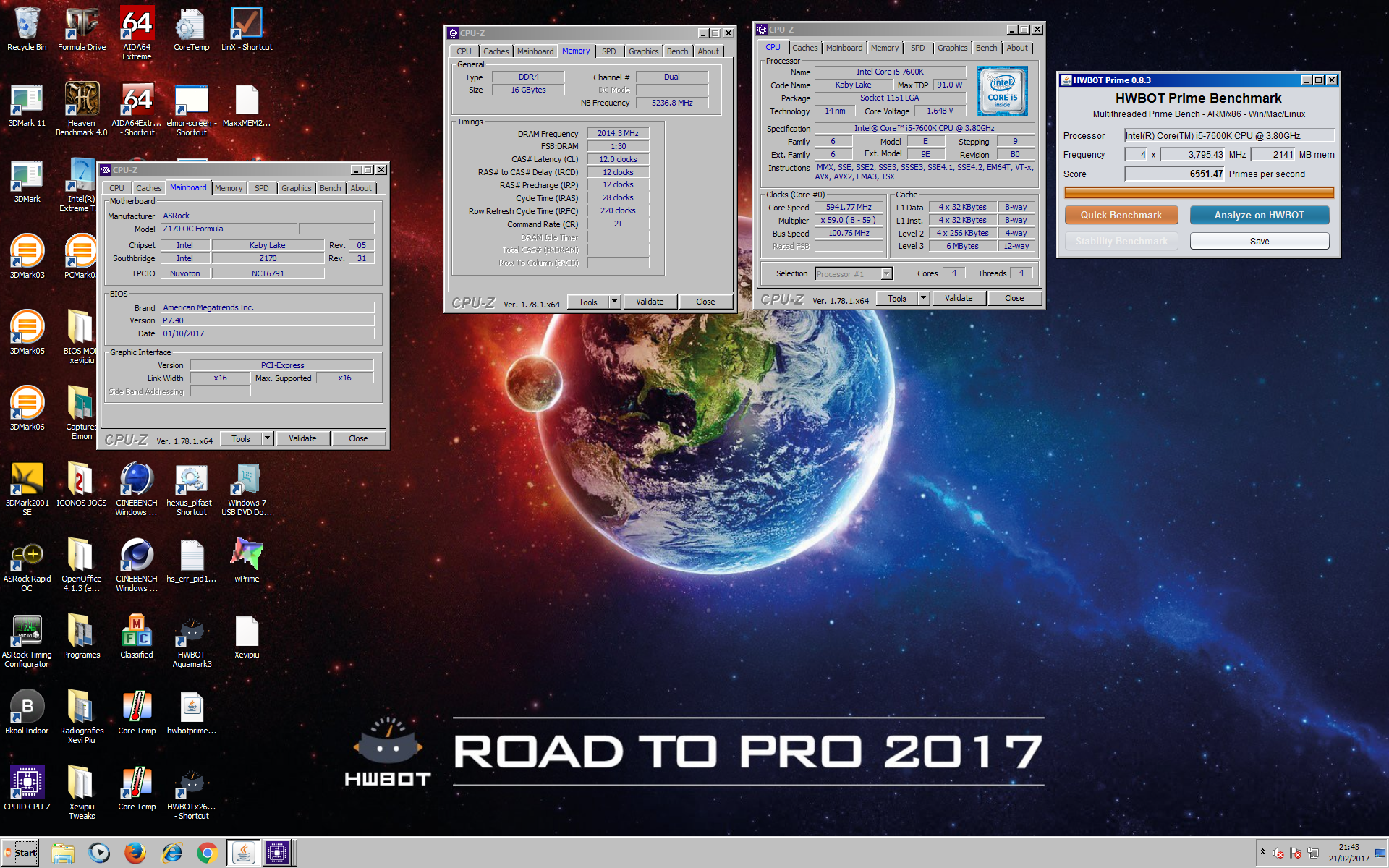Open AIDA64 Extreme desktop icon
This screenshot has width=1389, height=868.
point(137,33)
